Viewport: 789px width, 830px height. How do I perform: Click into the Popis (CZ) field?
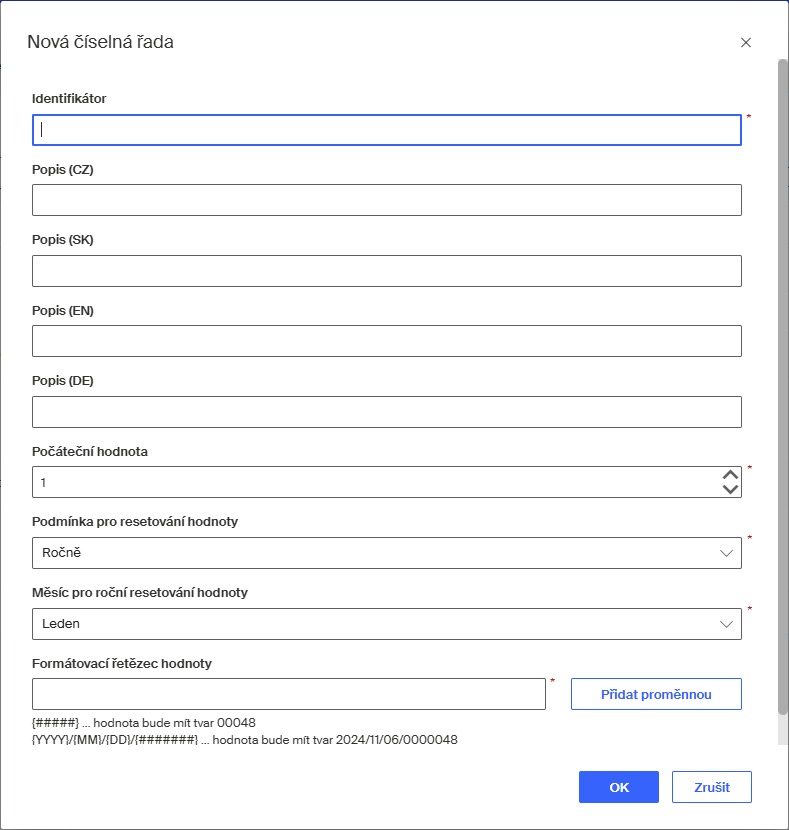(x=386, y=200)
